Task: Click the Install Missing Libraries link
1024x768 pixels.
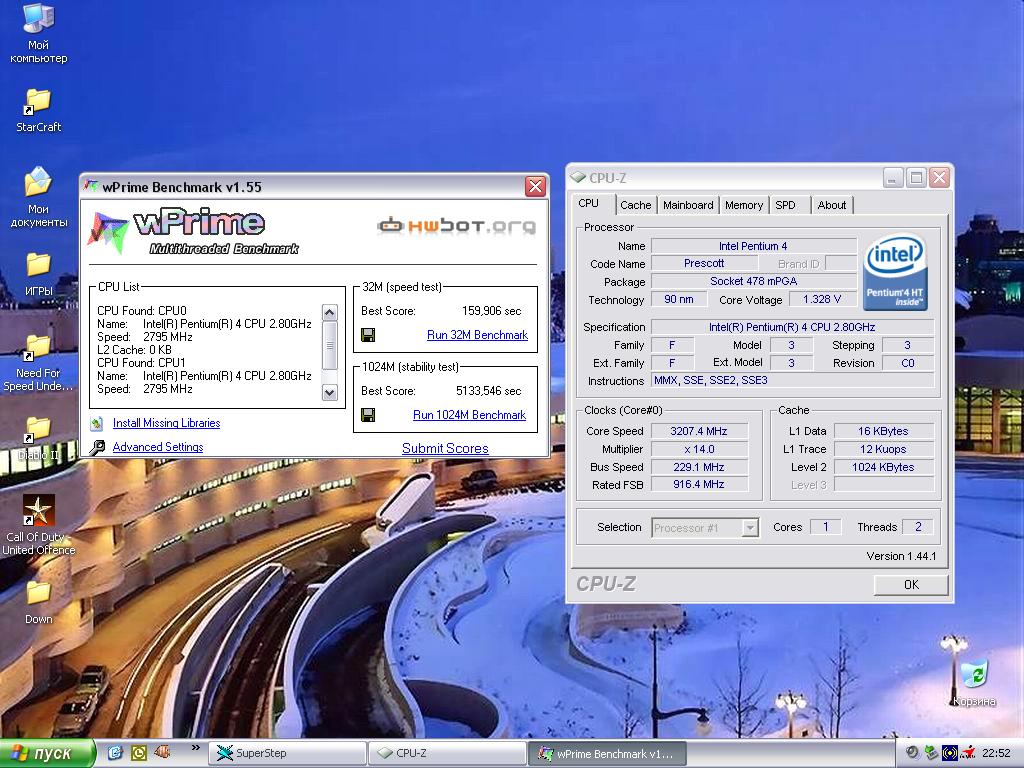Action: [167, 423]
